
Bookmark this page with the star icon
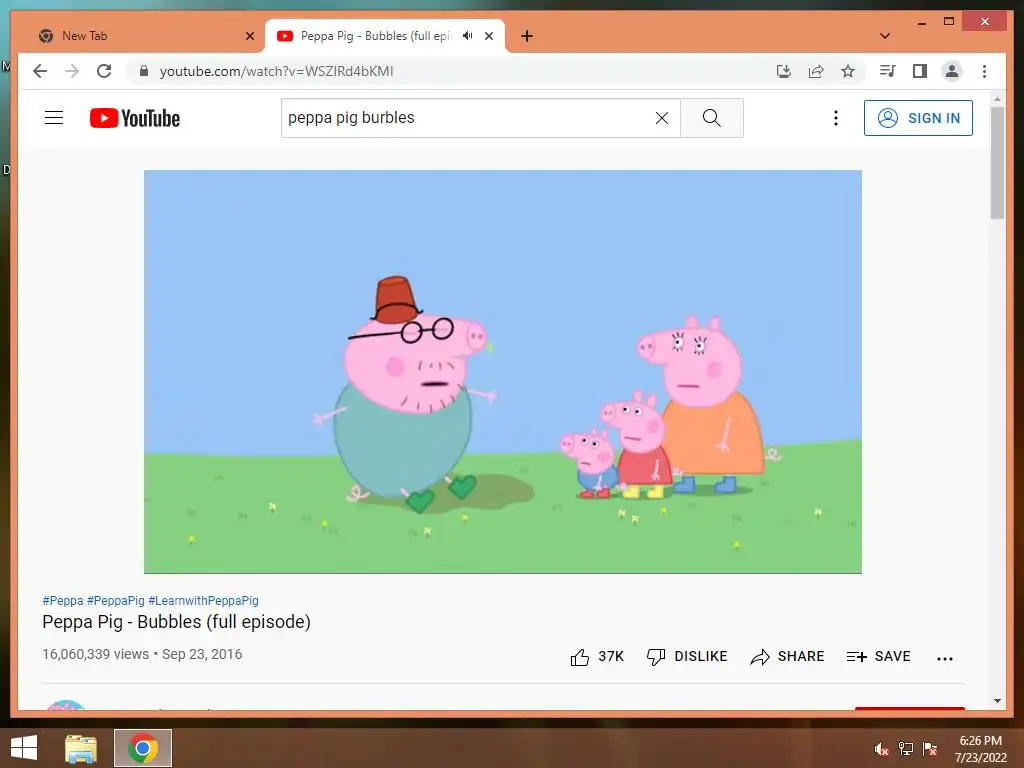coord(848,71)
